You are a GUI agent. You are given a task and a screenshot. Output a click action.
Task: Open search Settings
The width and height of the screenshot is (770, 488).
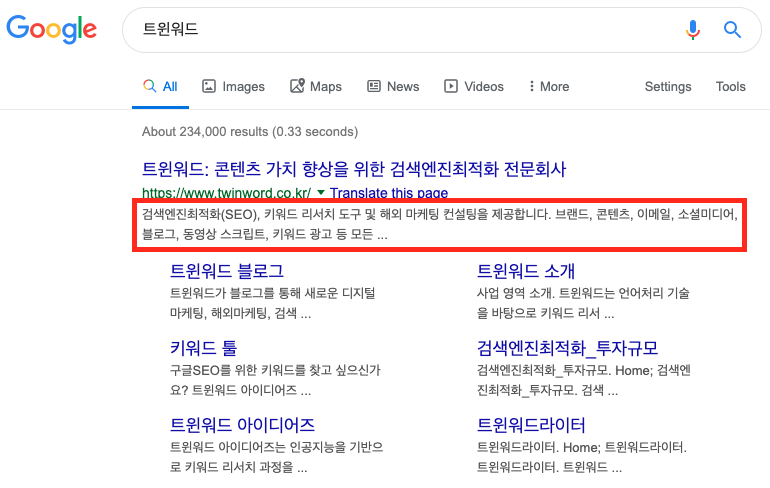pyautogui.click(x=668, y=86)
